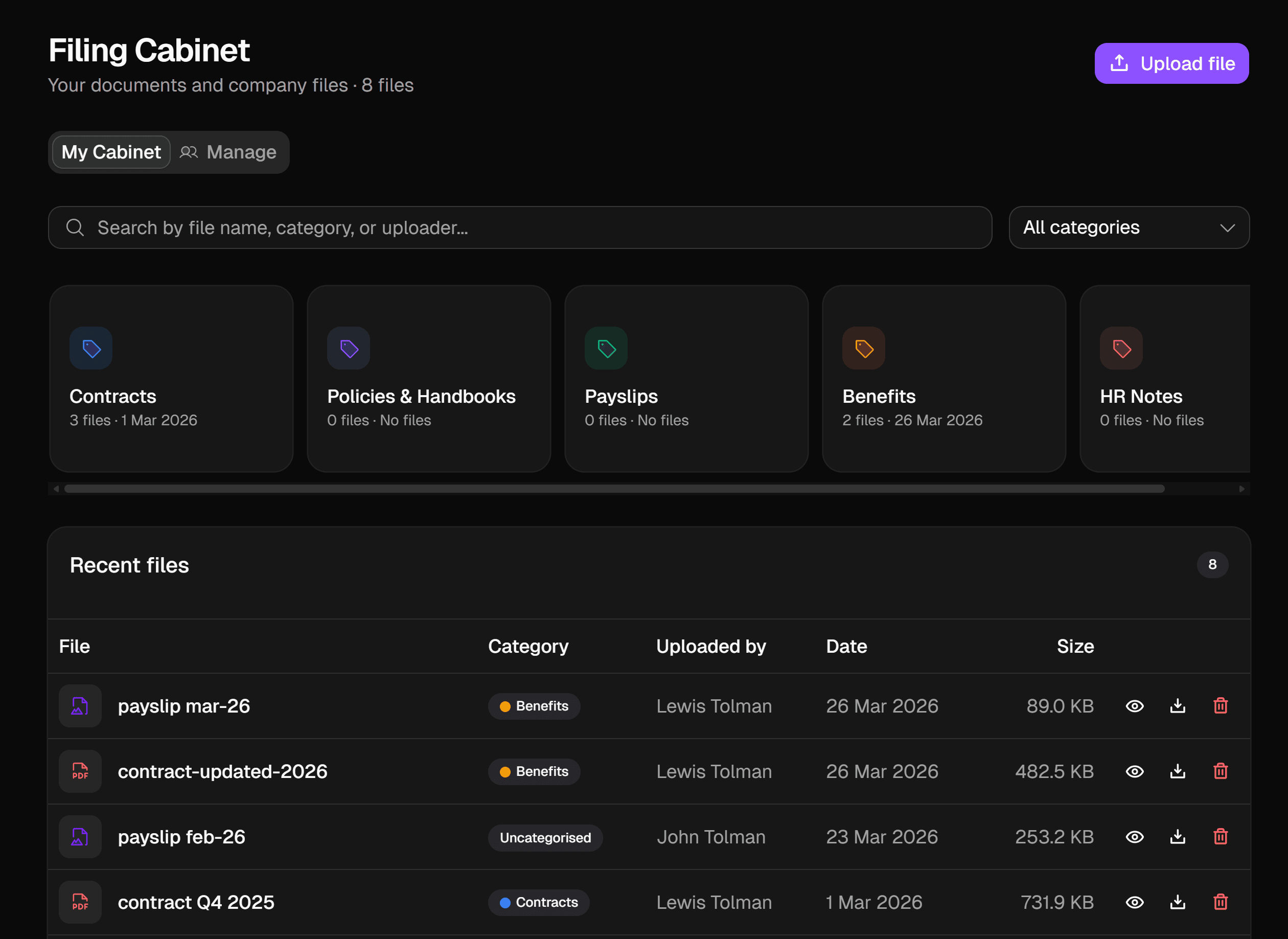Preview payslip feb-26 with eye icon

click(x=1135, y=837)
